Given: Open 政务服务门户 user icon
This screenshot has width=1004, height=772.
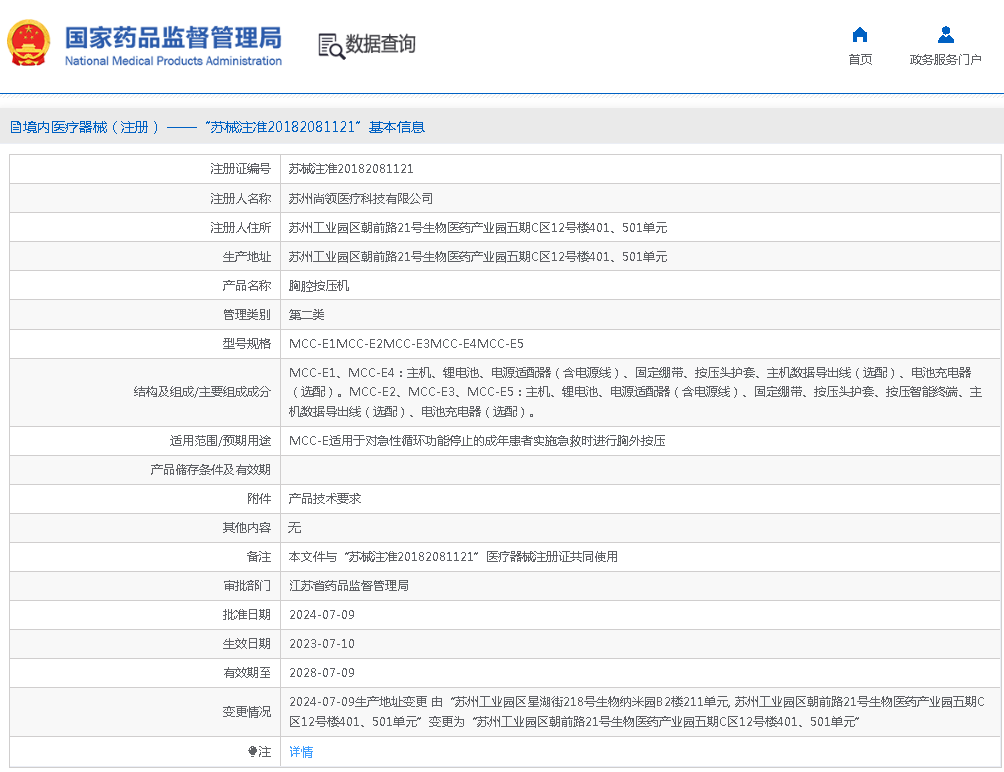Looking at the screenshot, I should 945,35.
